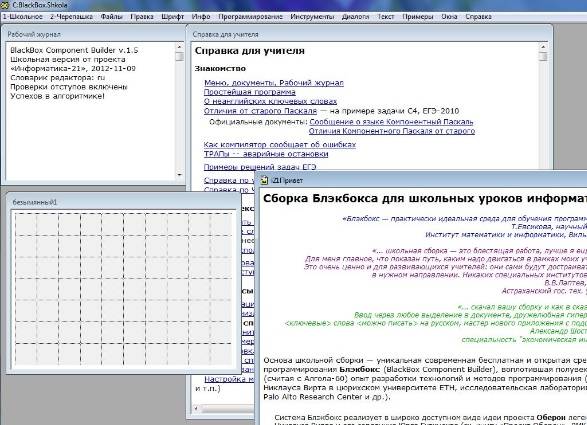Click scrollbar thumb in Рабочий журнал

pyautogui.click(x=179, y=56)
